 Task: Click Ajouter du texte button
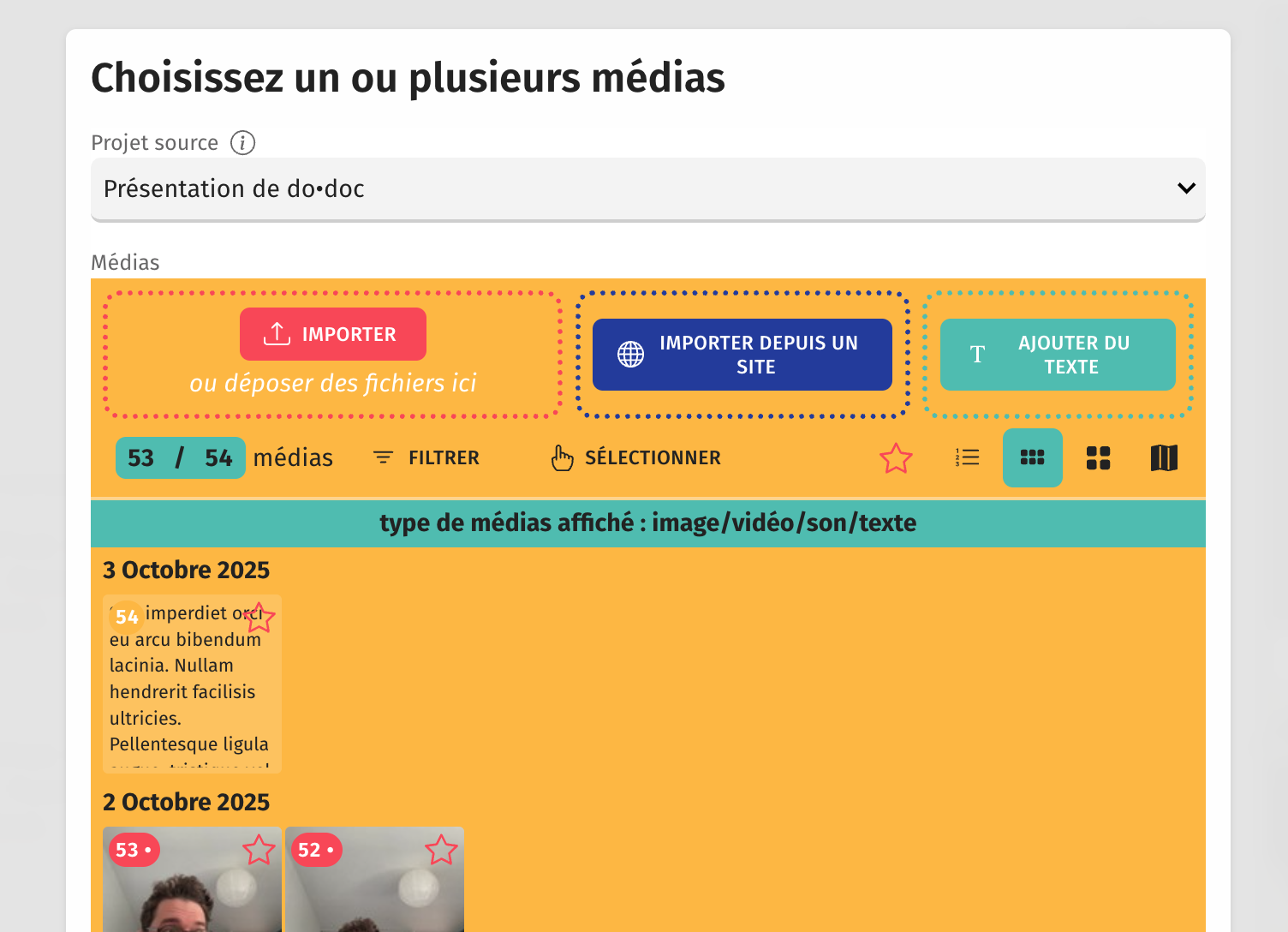(1057, 355)
